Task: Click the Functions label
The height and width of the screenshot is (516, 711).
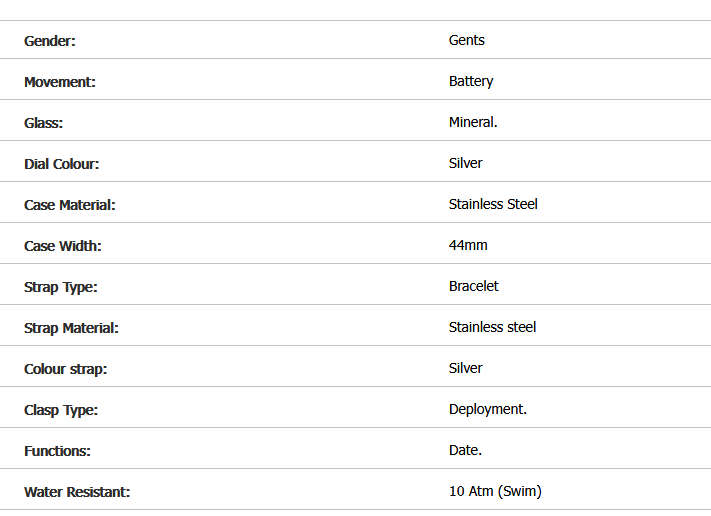Action: [57, 451]
